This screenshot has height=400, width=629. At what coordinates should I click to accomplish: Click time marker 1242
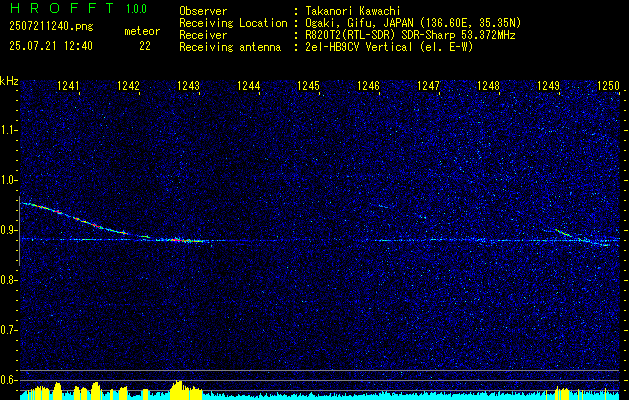[x=128, y=85]
